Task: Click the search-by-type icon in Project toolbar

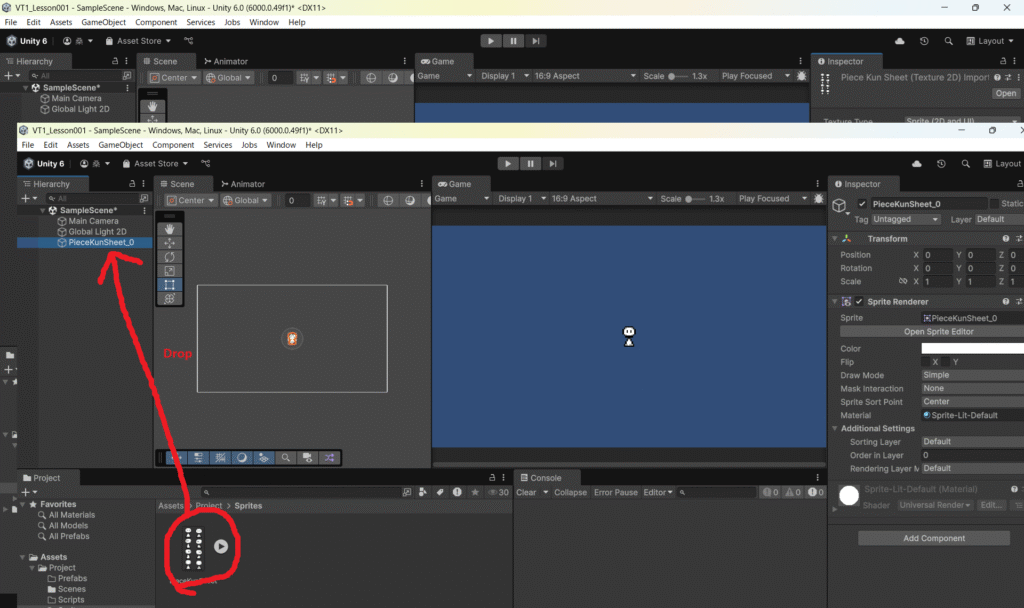Action: [x=423, y=492]
